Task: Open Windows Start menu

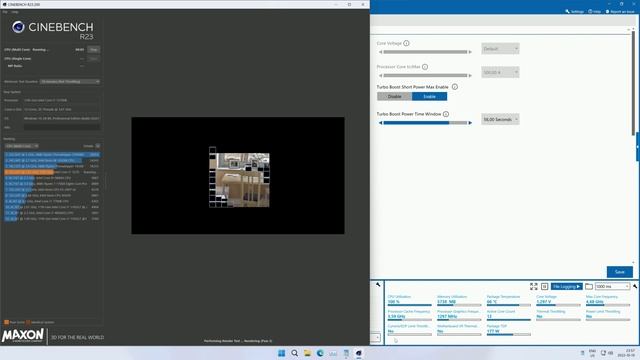Action: (282, 353)
